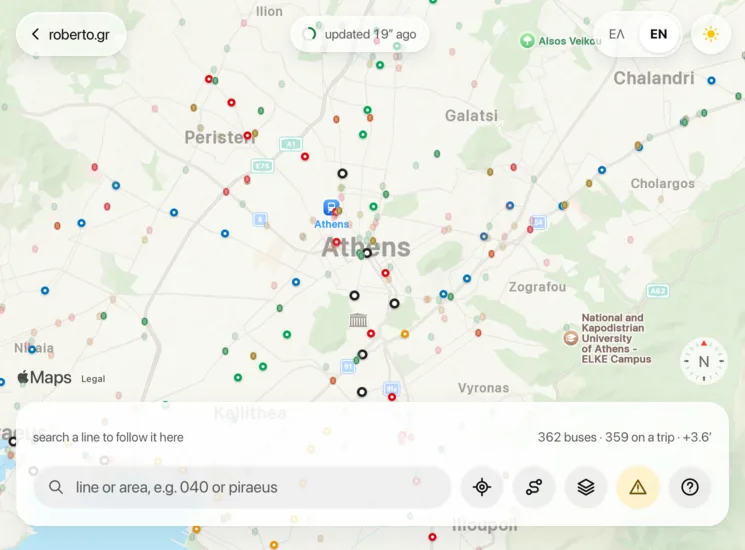The image size is (745, 550).
Task: Click the University of Athens campus icon
Action: tap(571, 338)
